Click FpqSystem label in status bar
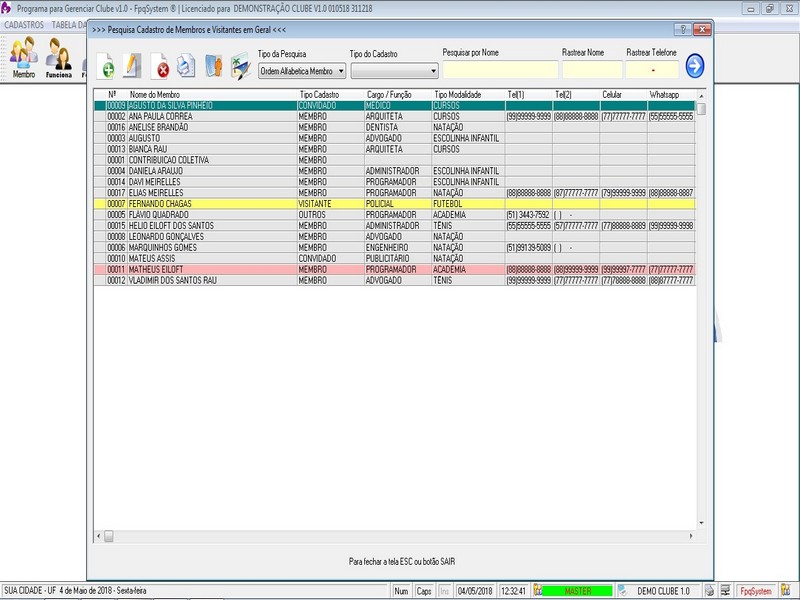 756,591
